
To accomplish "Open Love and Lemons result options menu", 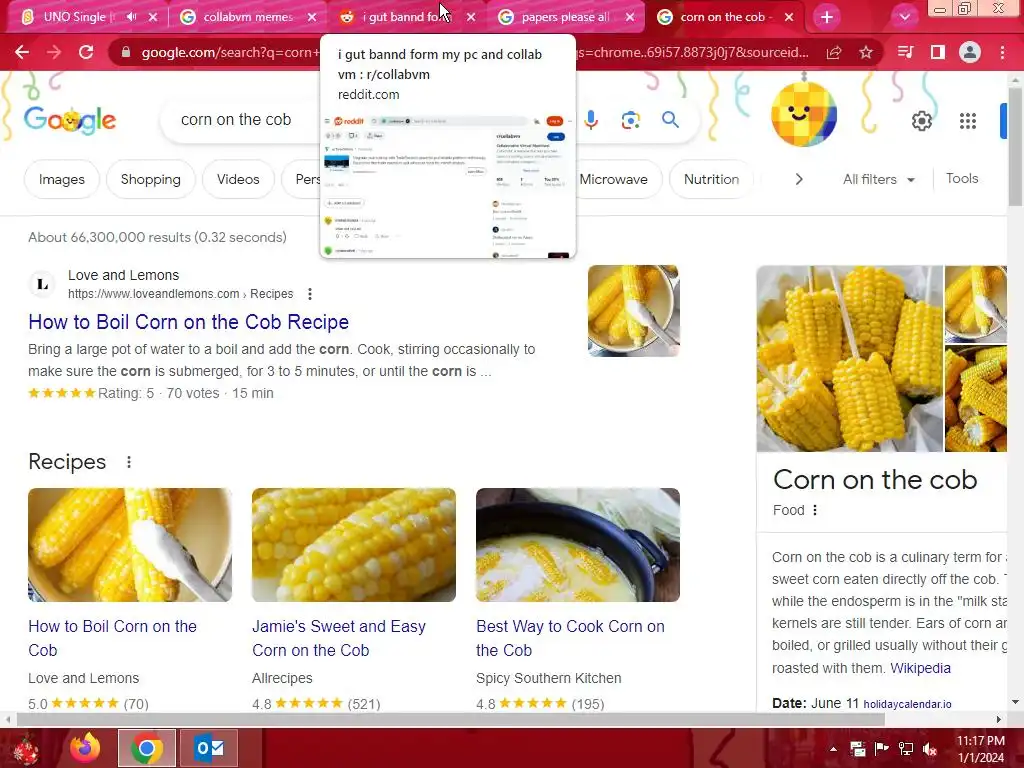I will tap(310, 294).
